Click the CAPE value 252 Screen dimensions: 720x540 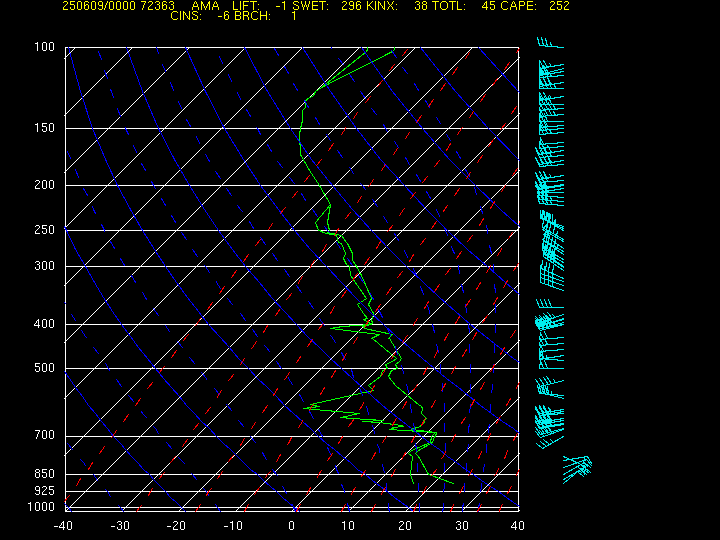point(559,6)
